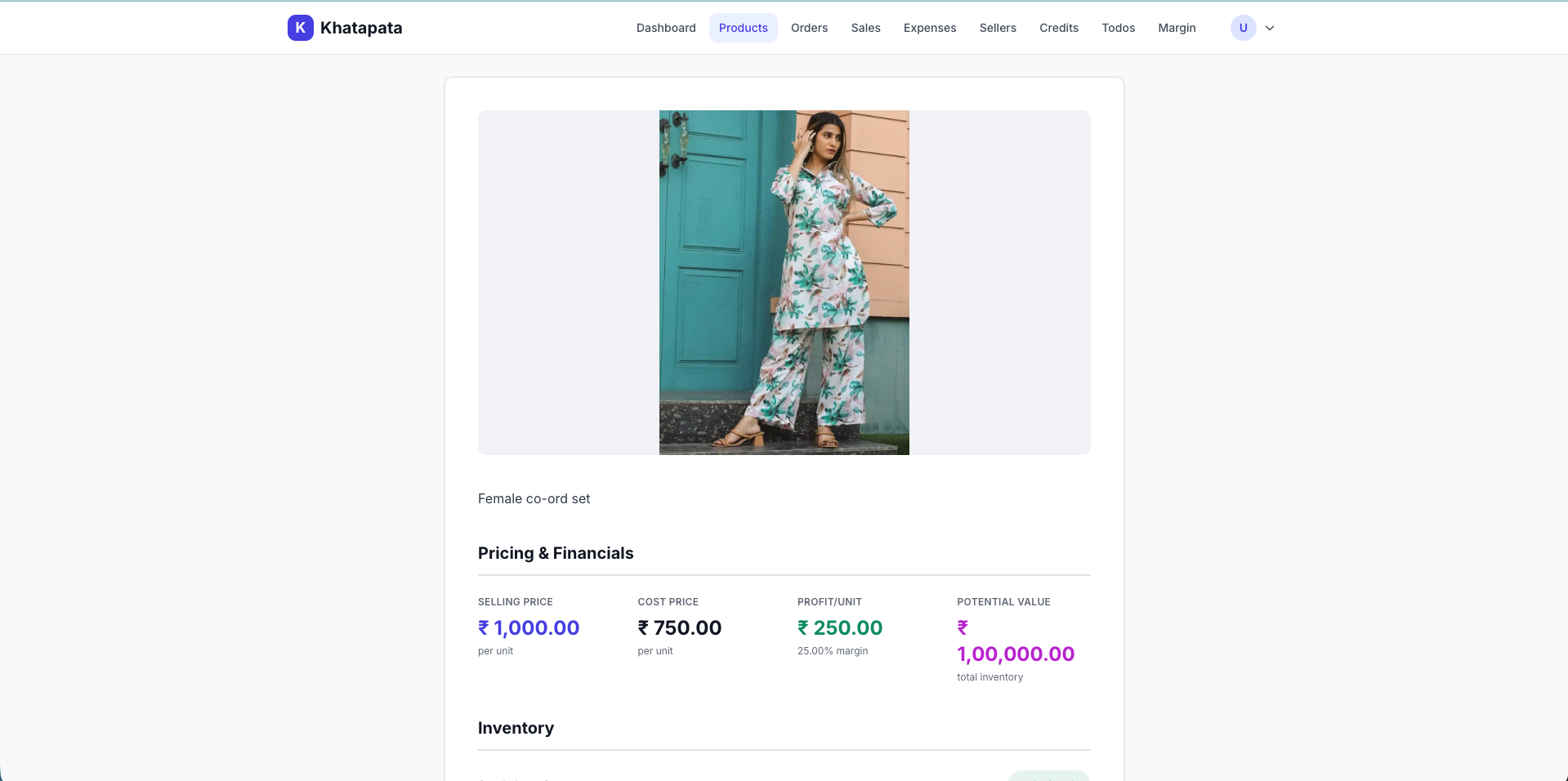This screenshot has width=1568, height=781.
Task: Select the highlighted Products tab
Action: pyautogui.click(x=742, y=27)
